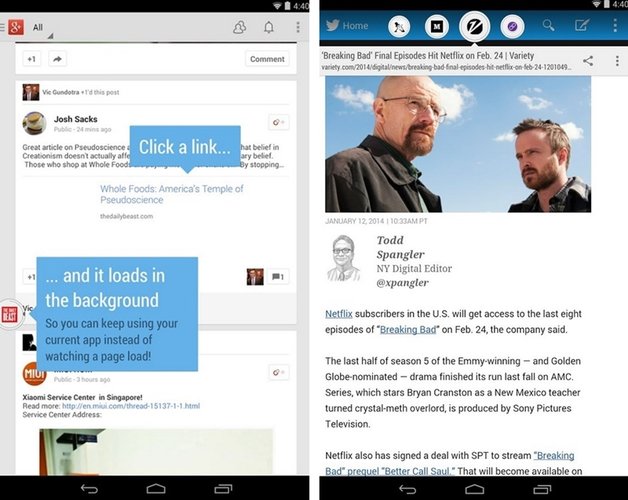628x500 pixels.
Task: Open circle options icon on Josh Sacks post
Action: pyautogui.click(x=278, y=122)
